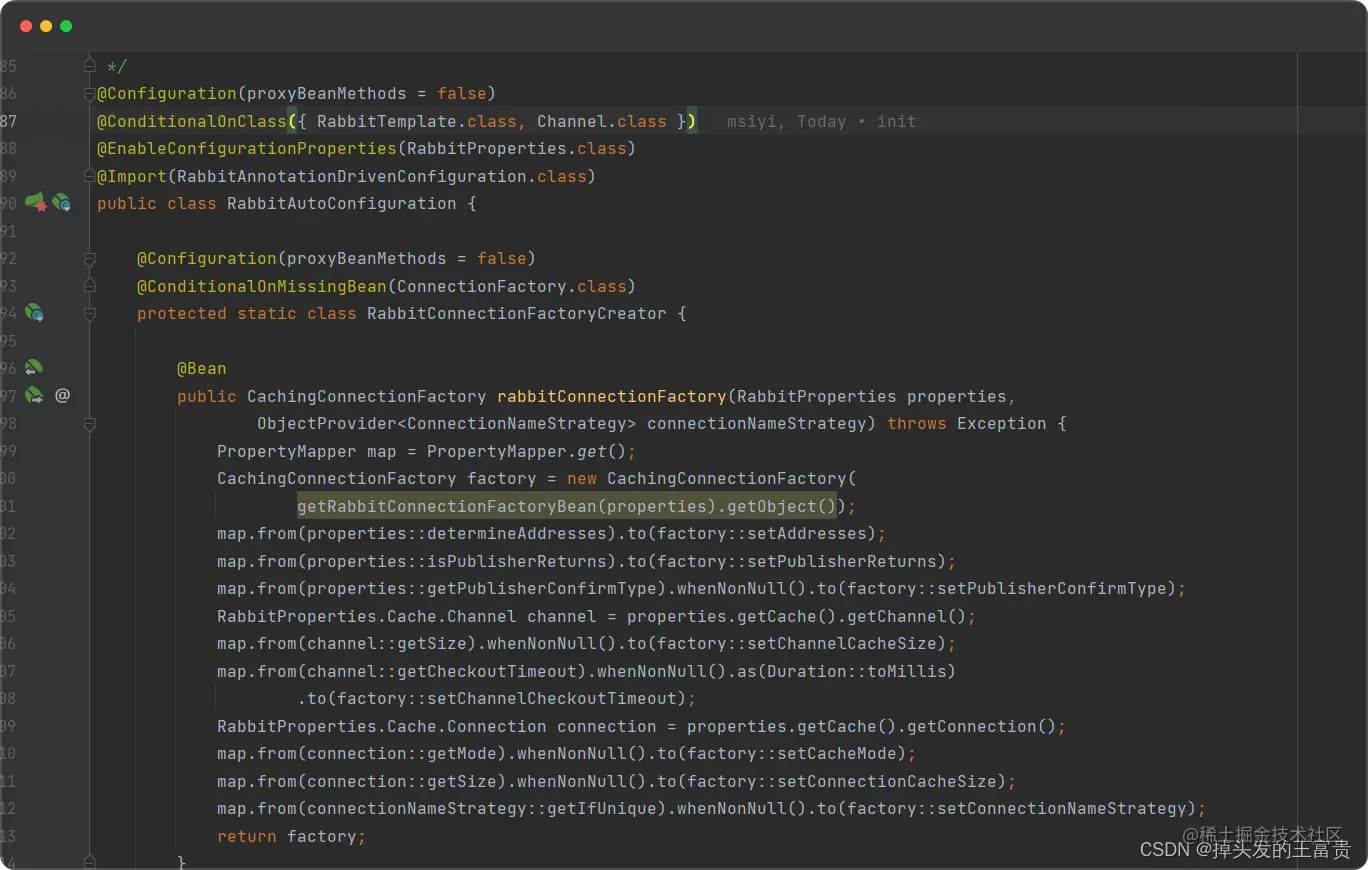Click new CachingConnectionFactory( constructor call
Image resolution: width=1368 pixels, height=870 pixels.
pyautogui.click(x=712, y=478)
